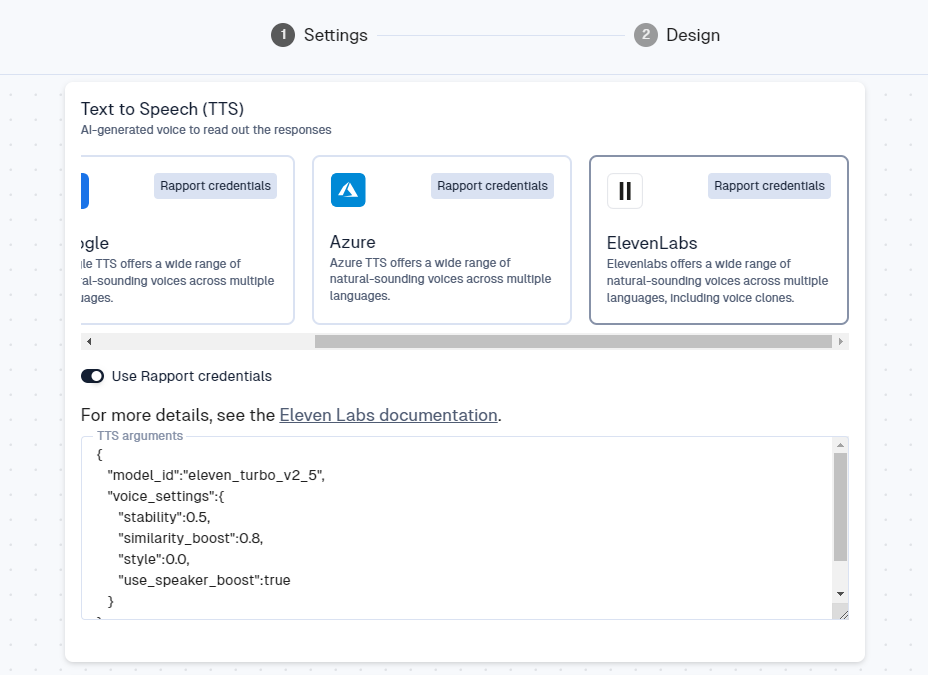This screenshot has height=675, width=928.
Task: Click the AI-generated voice subtitle text
Action: pyautogui.click(x=206, y=130)
